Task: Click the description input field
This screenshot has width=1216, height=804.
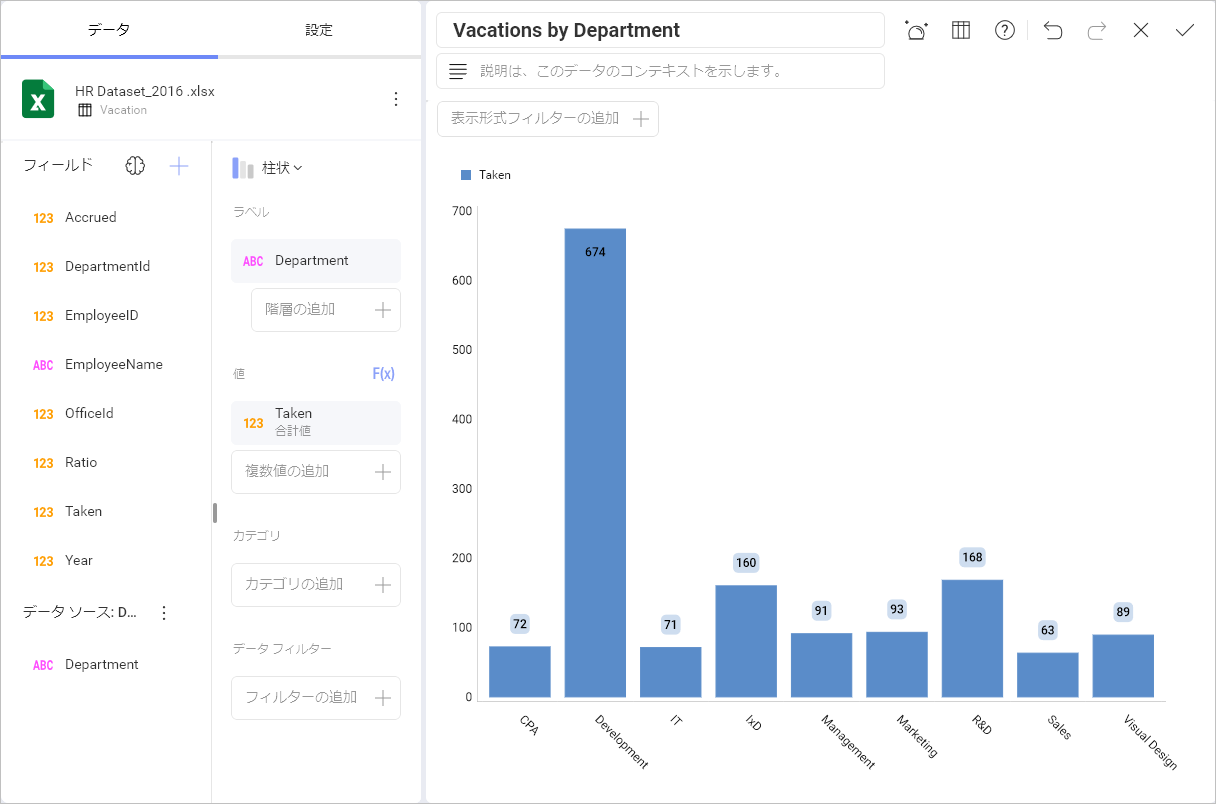Action: pos(660,71)
